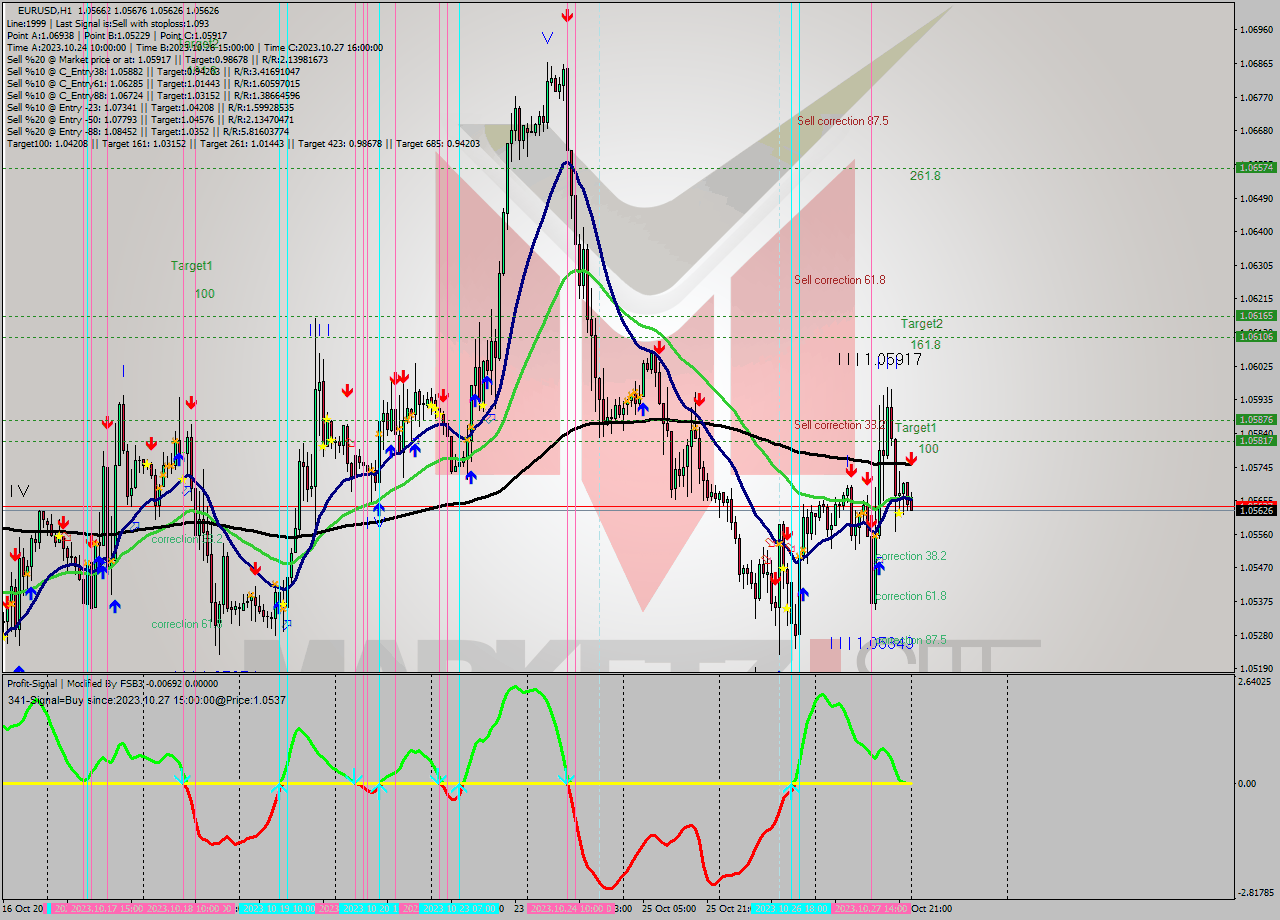Screen dimensions: 1280x920
Task: Click the blue V pattern marker above the peak
Action: [548, 38]
